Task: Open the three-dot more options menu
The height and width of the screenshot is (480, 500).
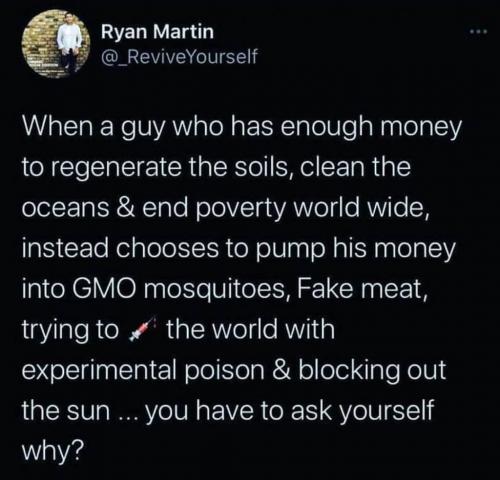Action: click(478, 32)
